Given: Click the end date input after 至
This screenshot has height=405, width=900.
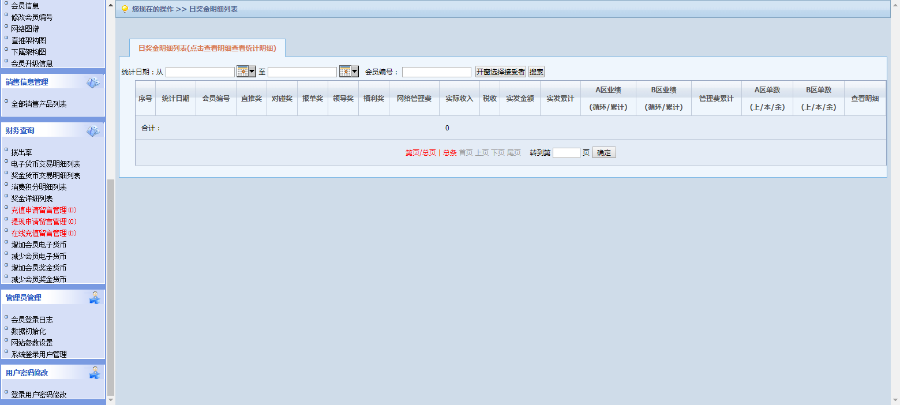Looking at the screenshot, I should [302, 72].
